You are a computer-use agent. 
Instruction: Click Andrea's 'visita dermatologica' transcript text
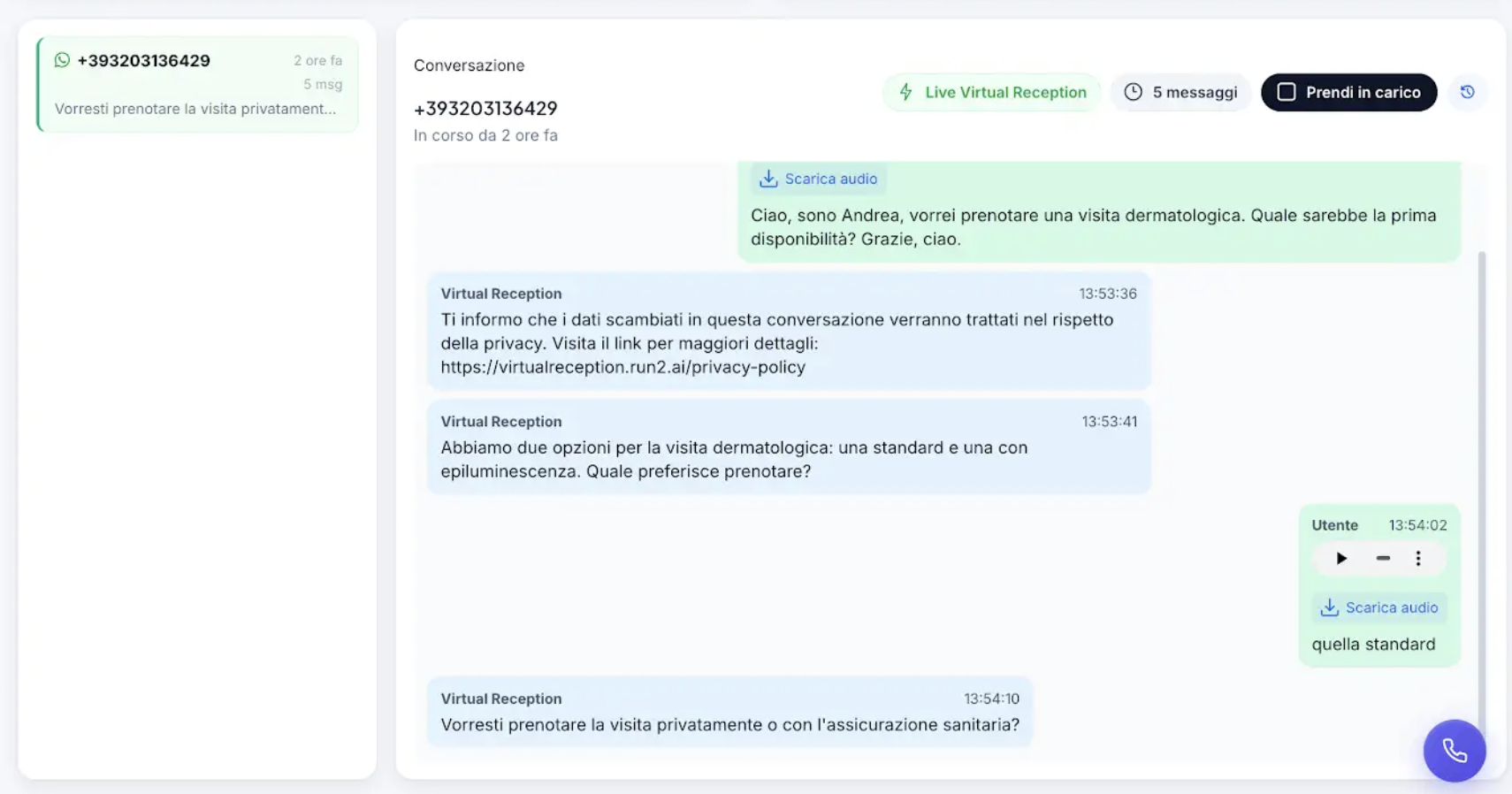1094,227
